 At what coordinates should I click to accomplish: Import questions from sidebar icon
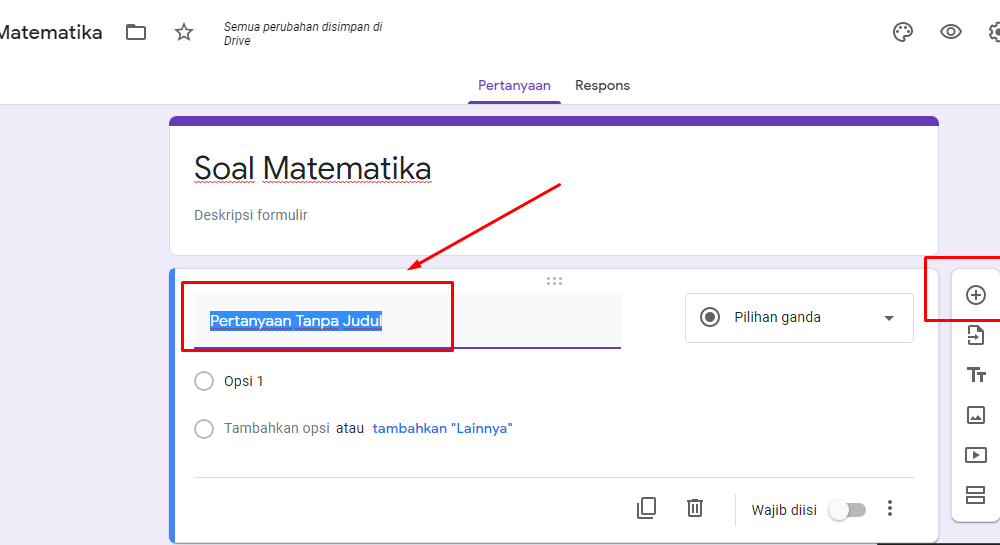[975, 335]
